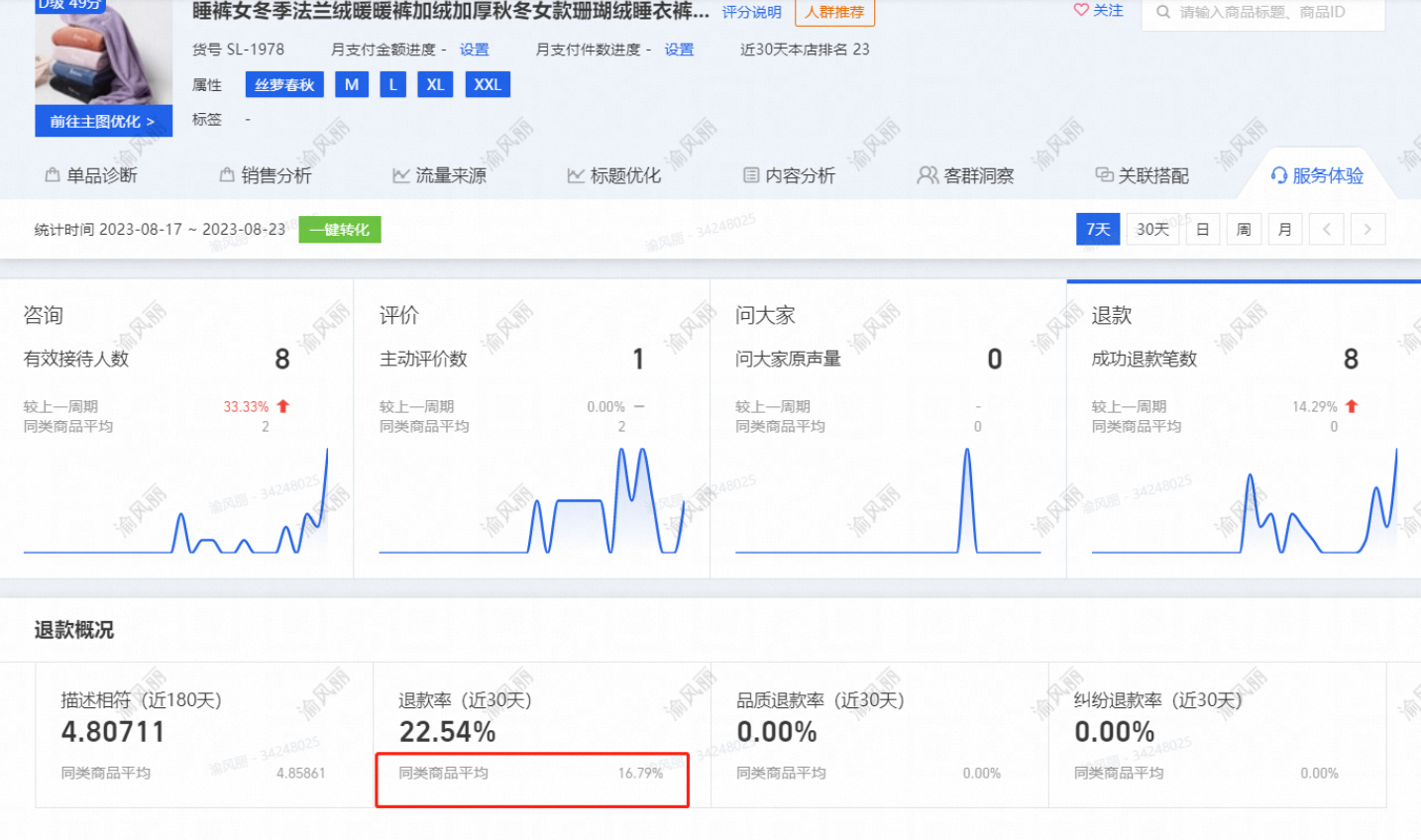The image size is (1421, 840).
Task: Select the 7天 time range
Action: [x=1098, y=229]
